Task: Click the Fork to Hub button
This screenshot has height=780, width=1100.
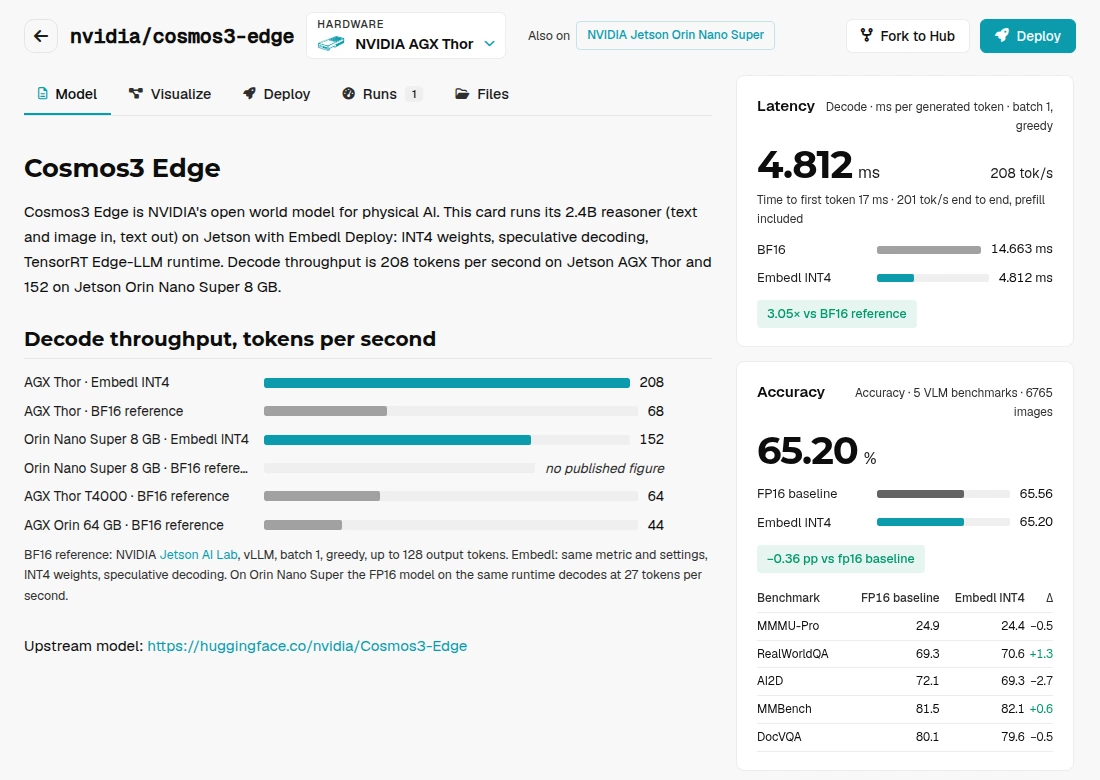Action: (x=907, y=36)
